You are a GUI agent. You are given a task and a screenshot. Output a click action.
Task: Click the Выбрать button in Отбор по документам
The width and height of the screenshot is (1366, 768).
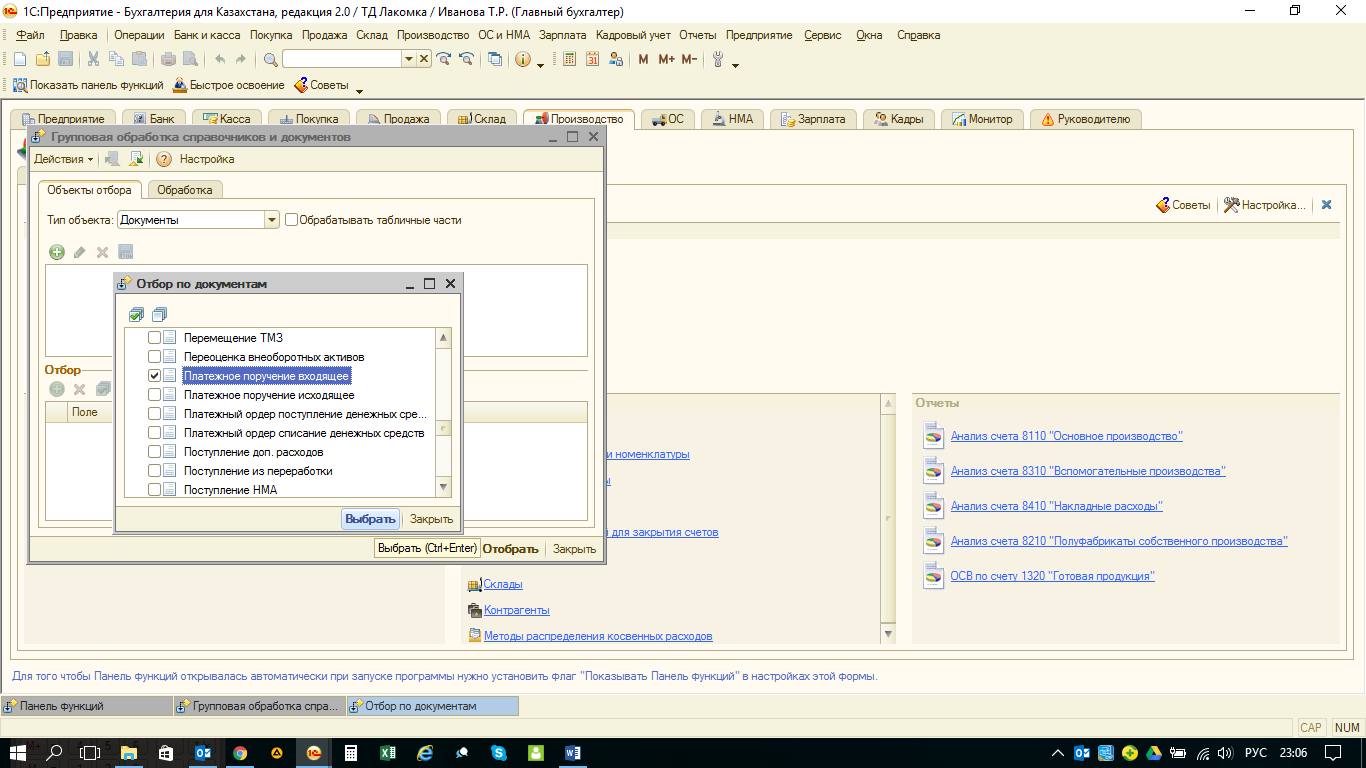pos(371,519)
